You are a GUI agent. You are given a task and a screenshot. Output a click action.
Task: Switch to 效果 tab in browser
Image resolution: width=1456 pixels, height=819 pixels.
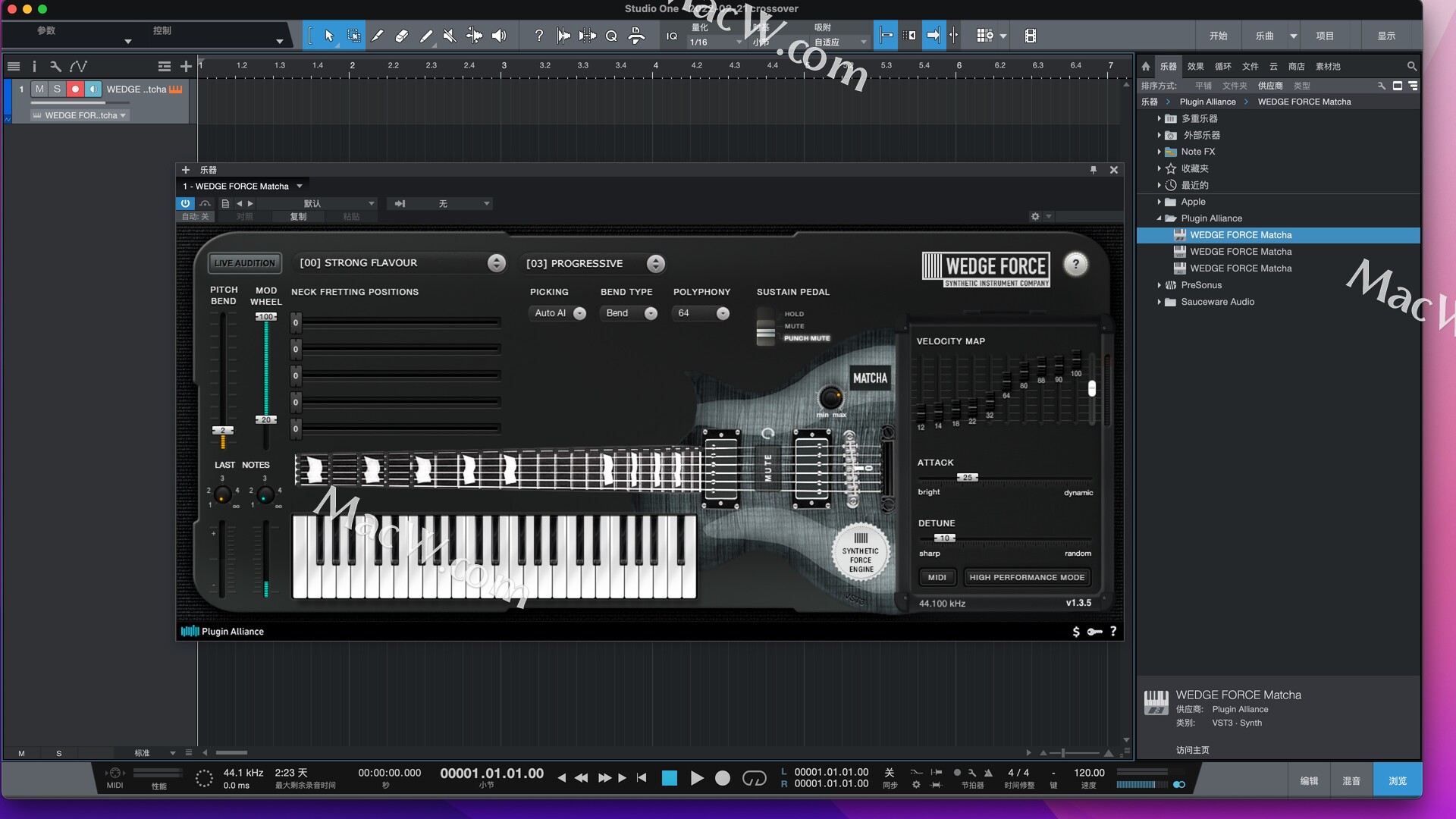1195,66
